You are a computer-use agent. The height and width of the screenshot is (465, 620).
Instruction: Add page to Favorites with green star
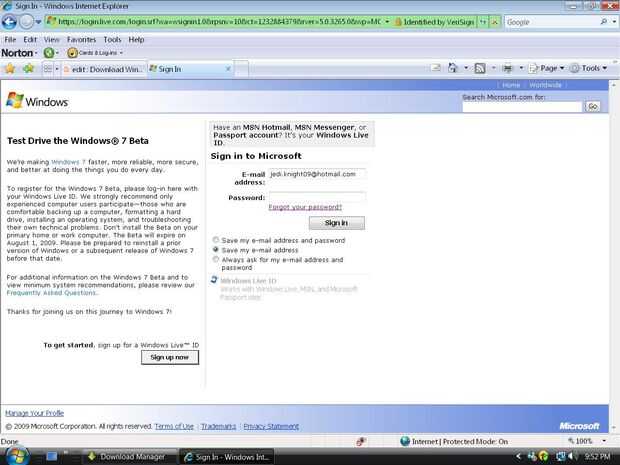(x=28, y=69)
